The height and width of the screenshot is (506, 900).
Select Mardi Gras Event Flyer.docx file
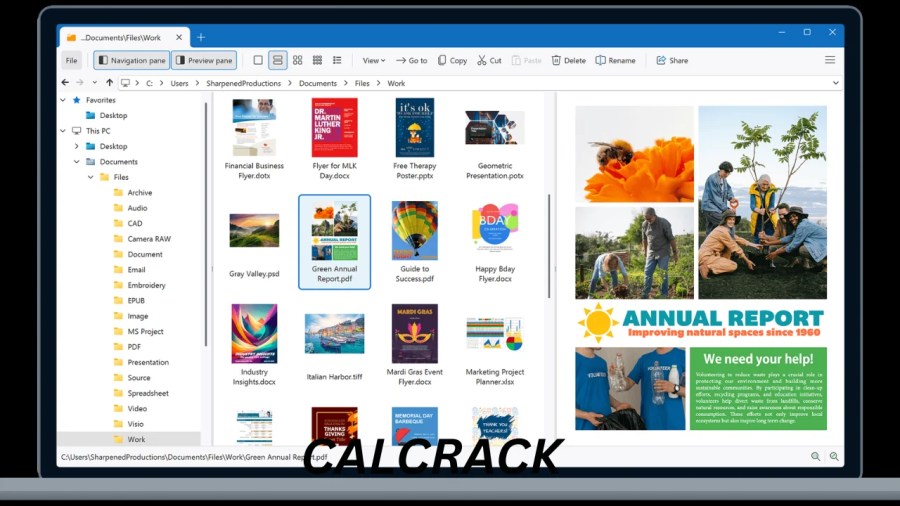[415, 345]
